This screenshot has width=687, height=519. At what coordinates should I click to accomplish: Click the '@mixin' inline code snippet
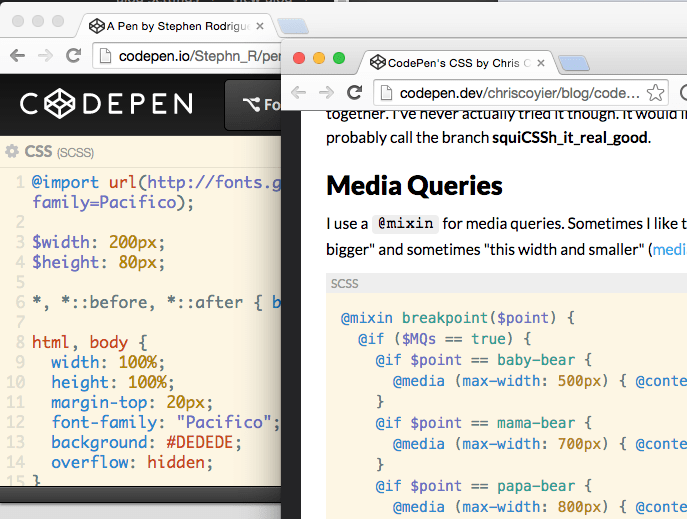tap(405, 224)
